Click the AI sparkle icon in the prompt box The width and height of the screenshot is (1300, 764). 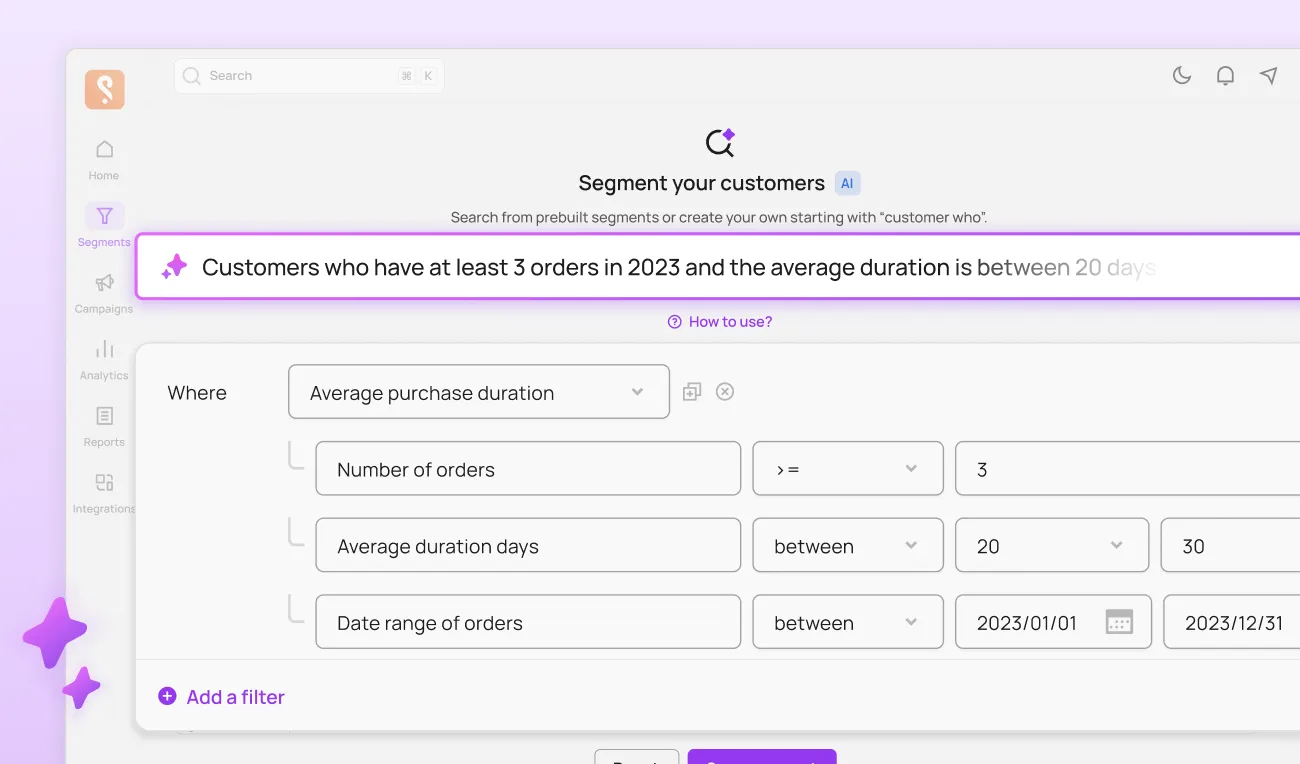point(174,267)
